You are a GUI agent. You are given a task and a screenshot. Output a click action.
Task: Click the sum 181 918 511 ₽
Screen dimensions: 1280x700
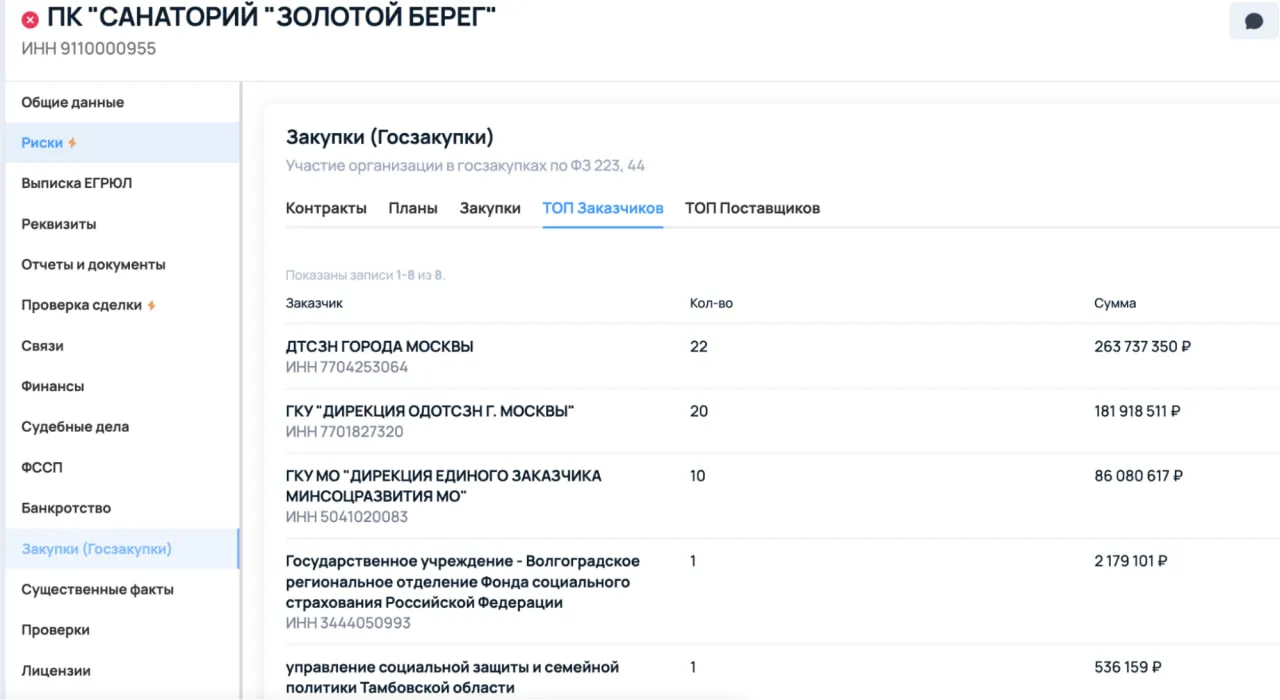(x=1138, y=411)
